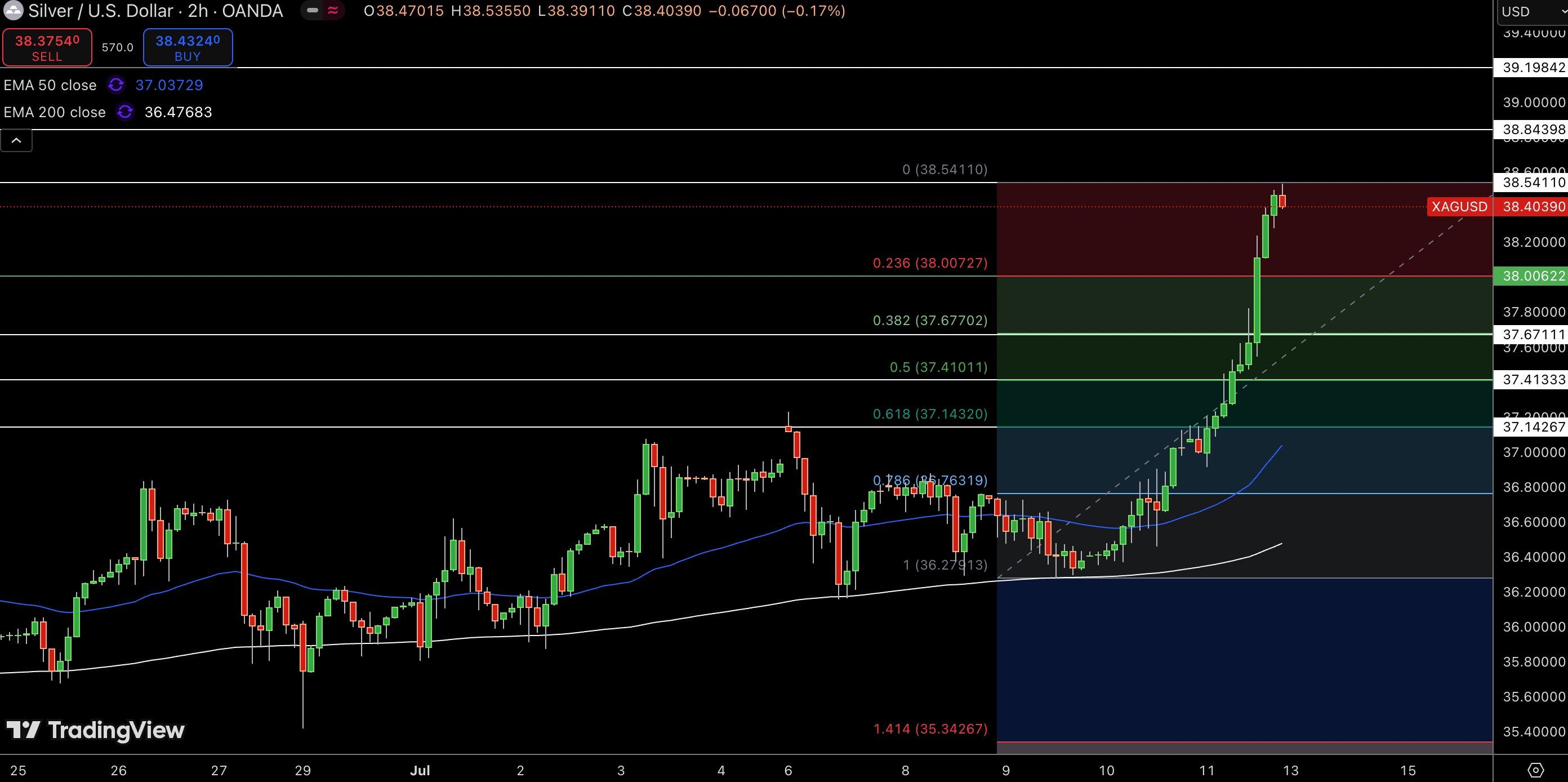Click the date label 25 on time axis
This screenshot has width=1568, height=782.
pos(18,770)
